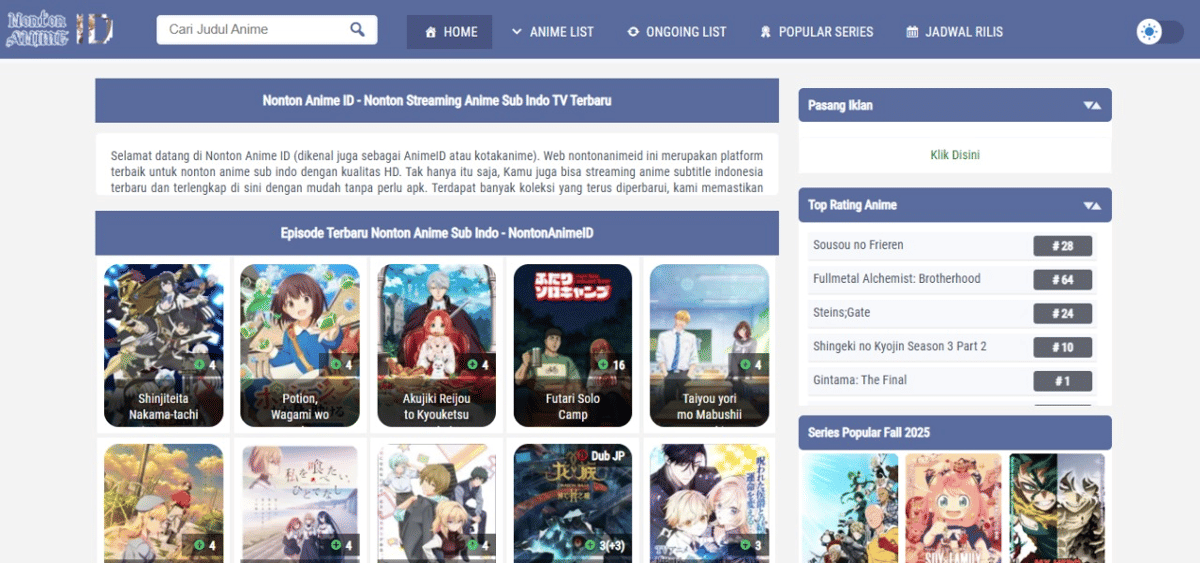Open the Popular Series page

point(816,32)
